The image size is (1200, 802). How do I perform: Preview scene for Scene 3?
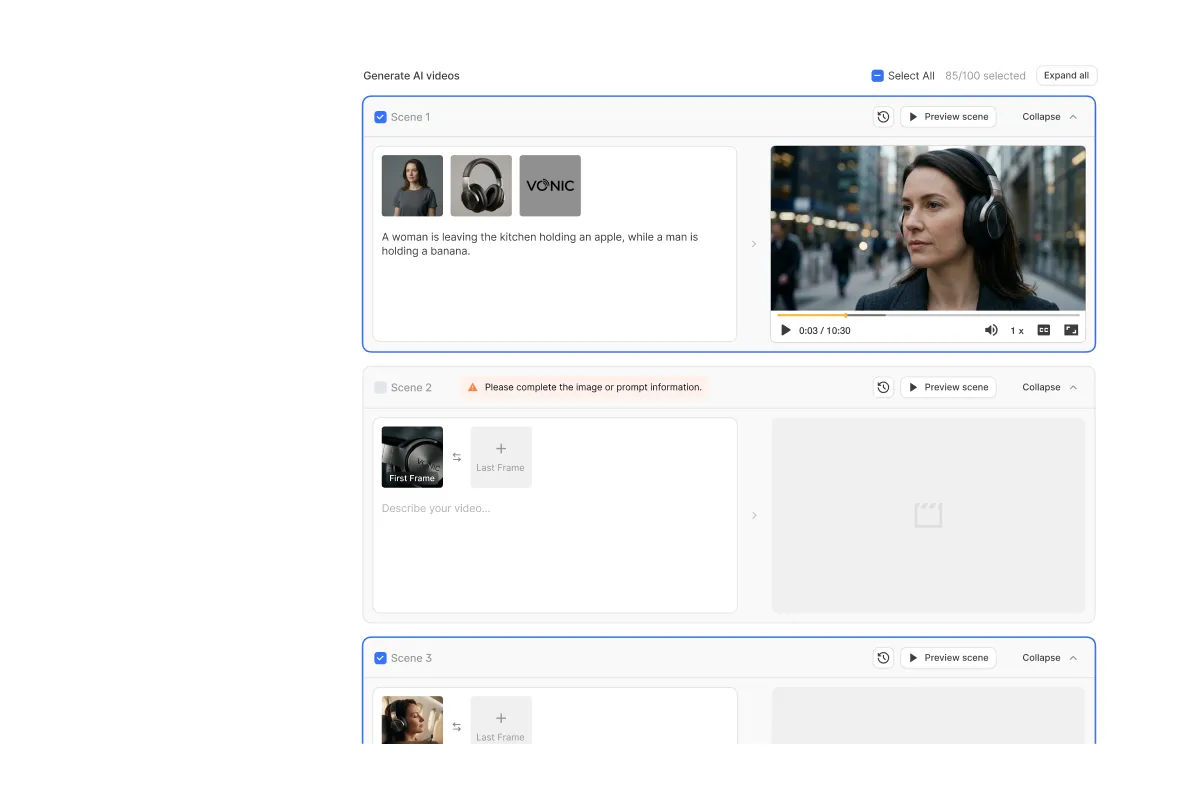948,658
